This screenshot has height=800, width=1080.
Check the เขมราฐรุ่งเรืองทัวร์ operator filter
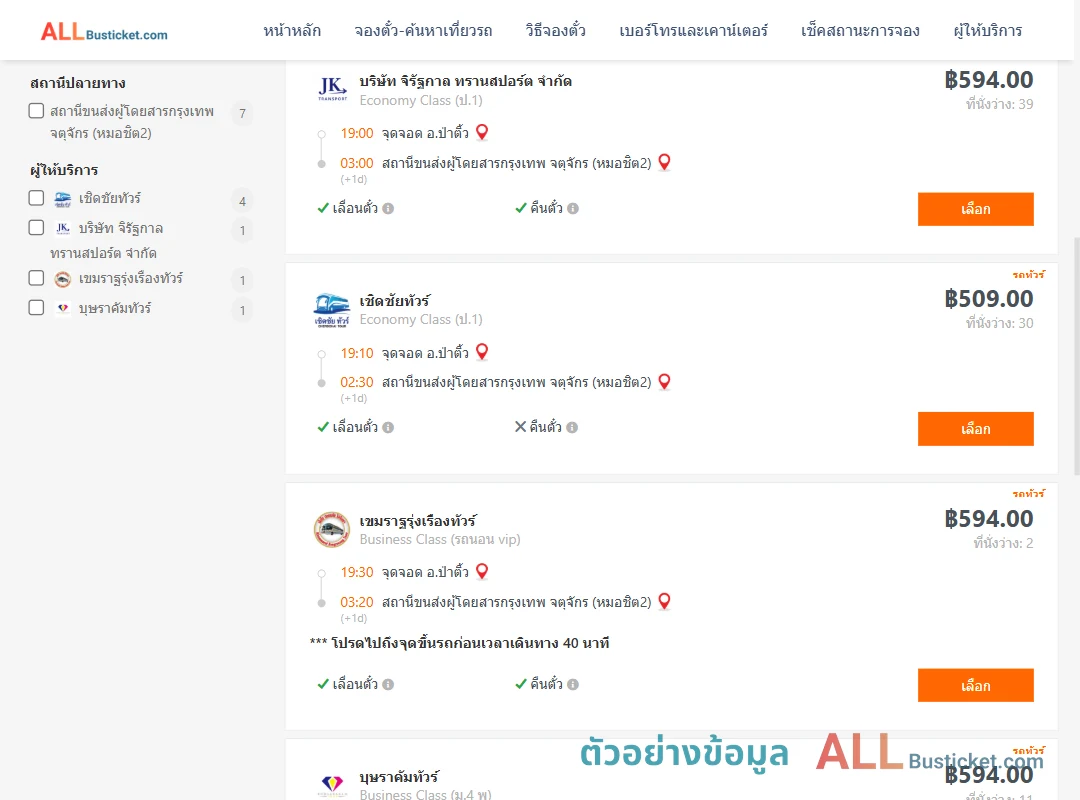(37, 278)
